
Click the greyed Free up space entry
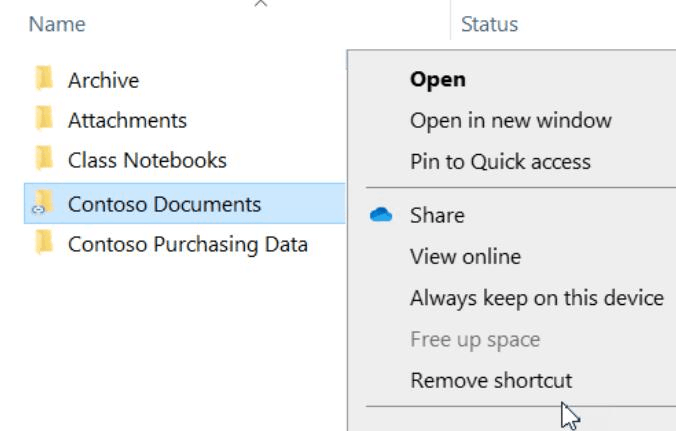[475, 340]
